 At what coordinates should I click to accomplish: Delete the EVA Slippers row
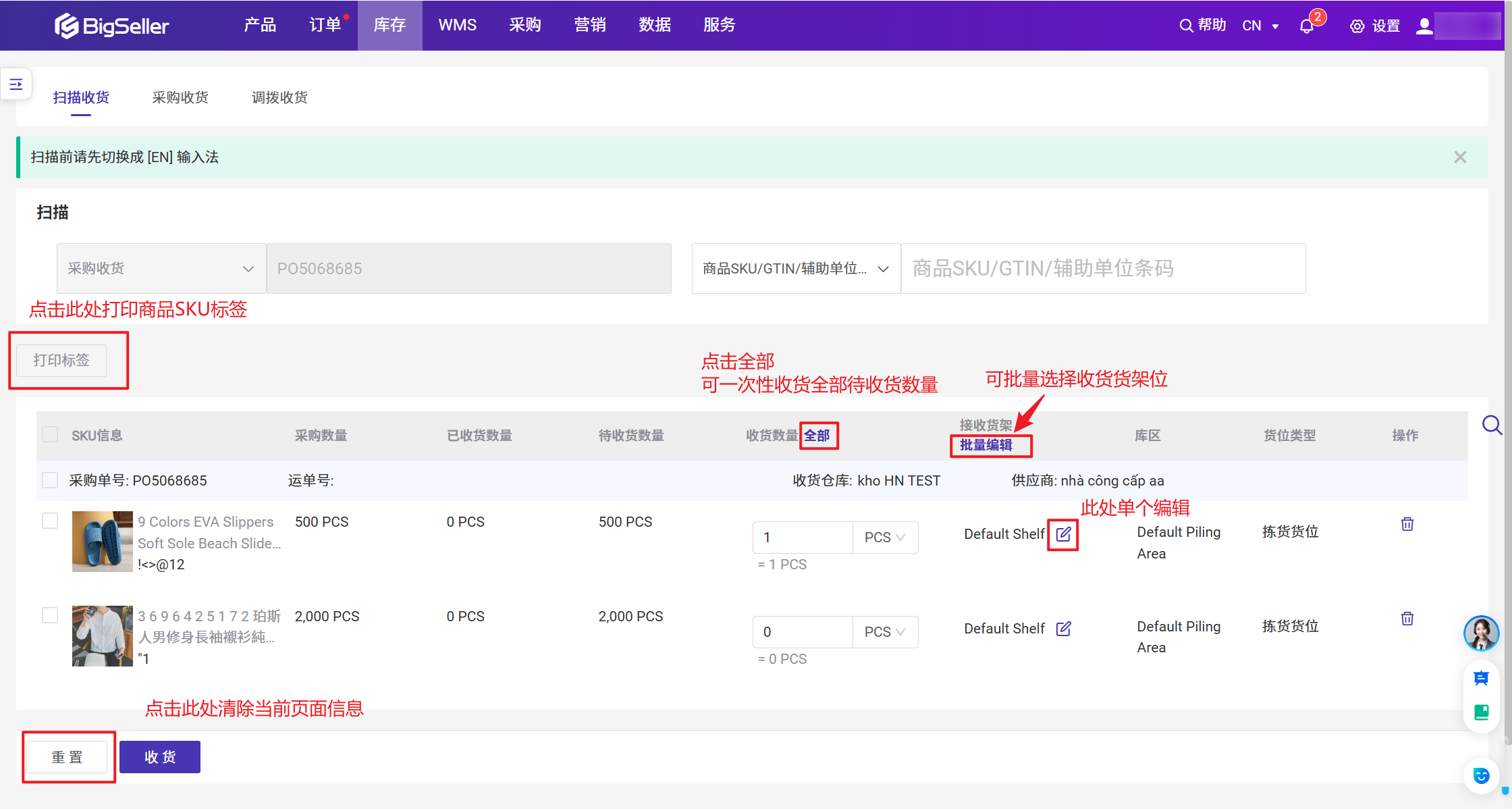point(1407,524)
